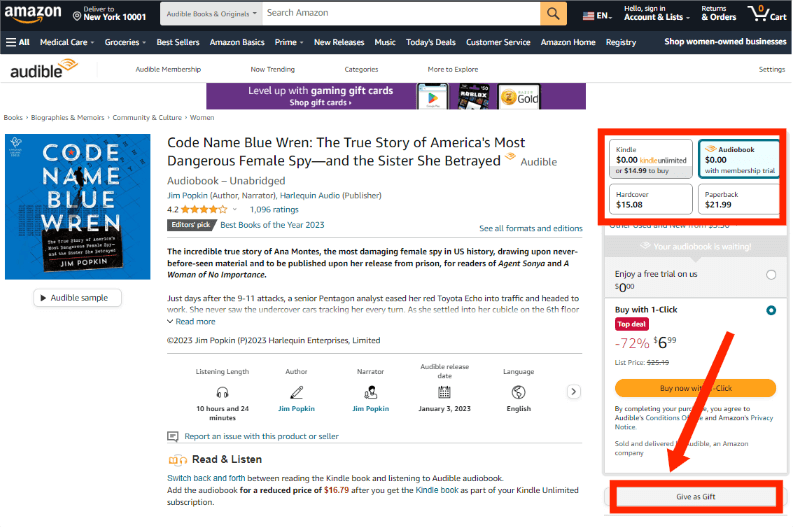The height and width of the screenshot is (527, 793).
Task: Play the Audible sample
Action: tap(77, 298)
